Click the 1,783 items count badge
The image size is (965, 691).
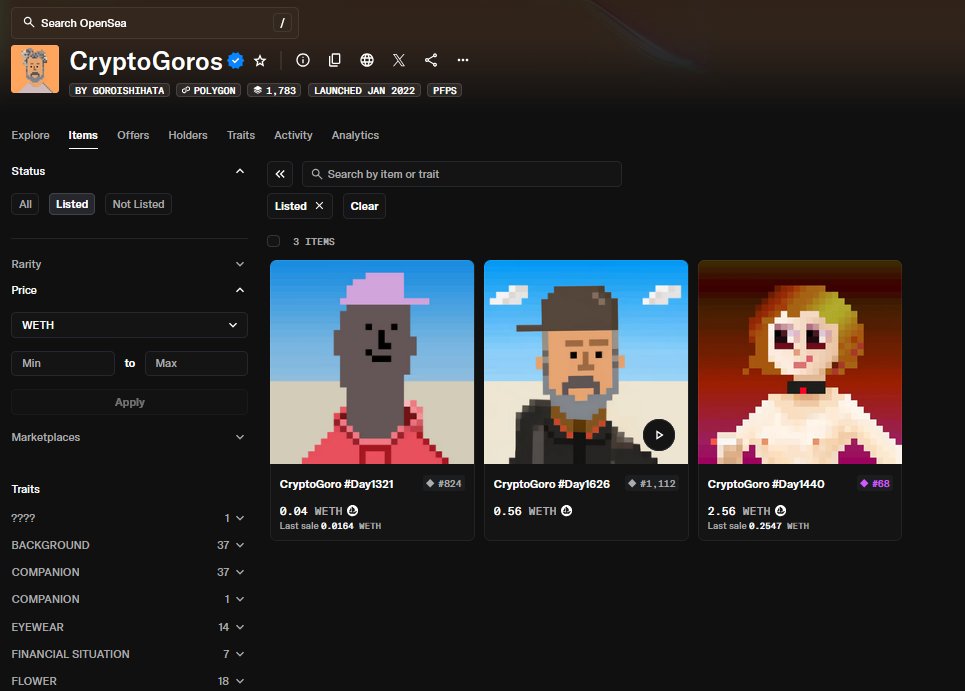275,90
